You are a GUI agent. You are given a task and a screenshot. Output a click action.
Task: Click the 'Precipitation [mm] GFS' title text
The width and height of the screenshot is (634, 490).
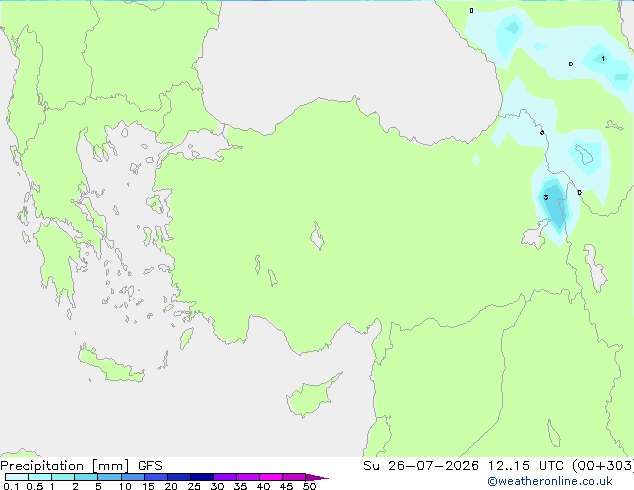(x=81, y=466)
